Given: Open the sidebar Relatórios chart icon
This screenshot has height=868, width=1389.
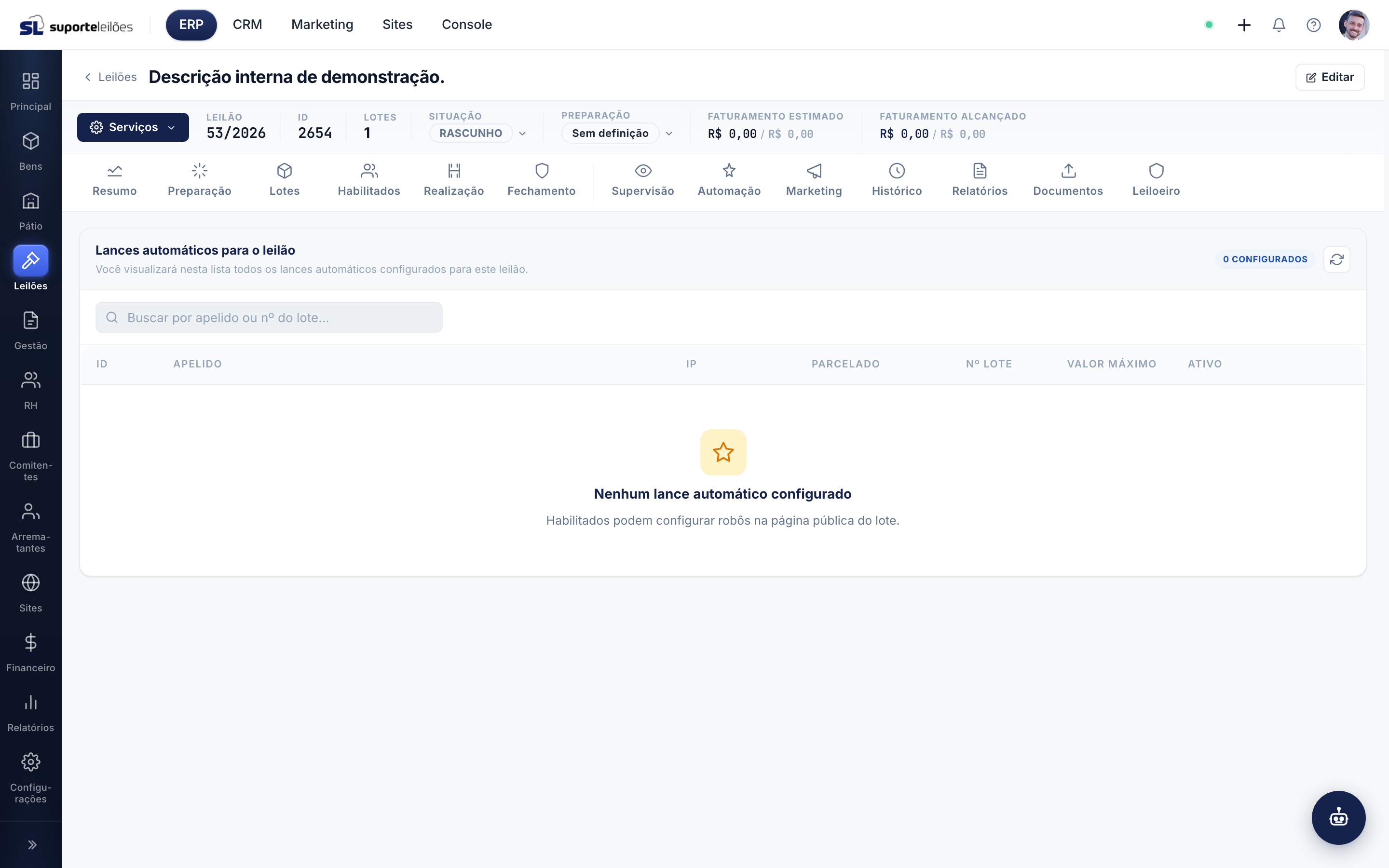Looking at the screenshot, I should click(30, 702).
